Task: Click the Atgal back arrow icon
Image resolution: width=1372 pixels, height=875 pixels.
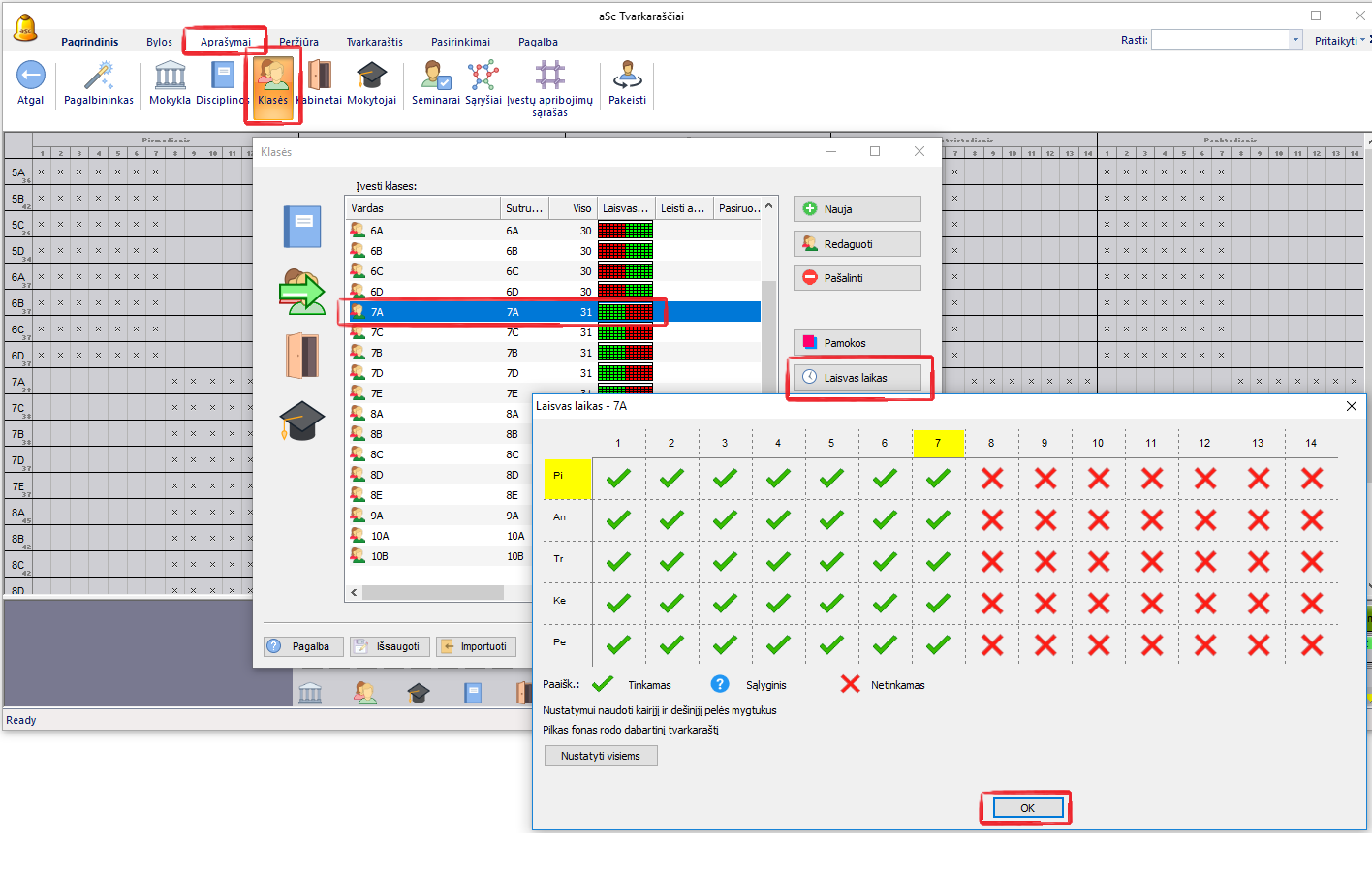Action: (31, 77)
